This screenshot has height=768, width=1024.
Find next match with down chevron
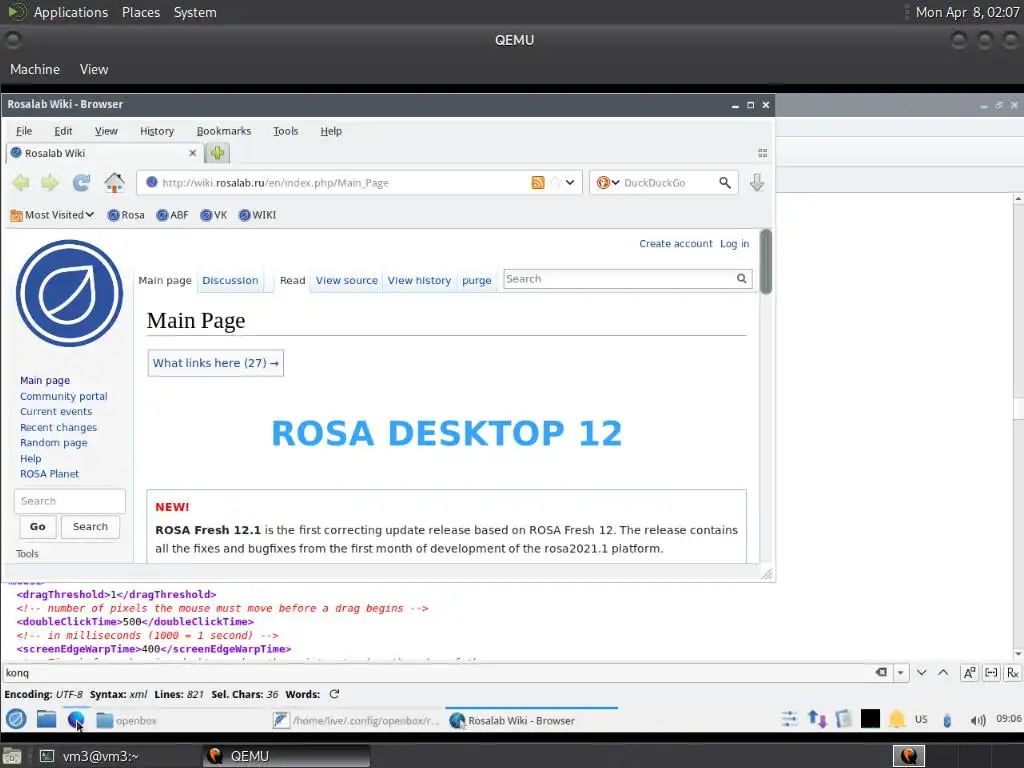[x=921, y=673]
